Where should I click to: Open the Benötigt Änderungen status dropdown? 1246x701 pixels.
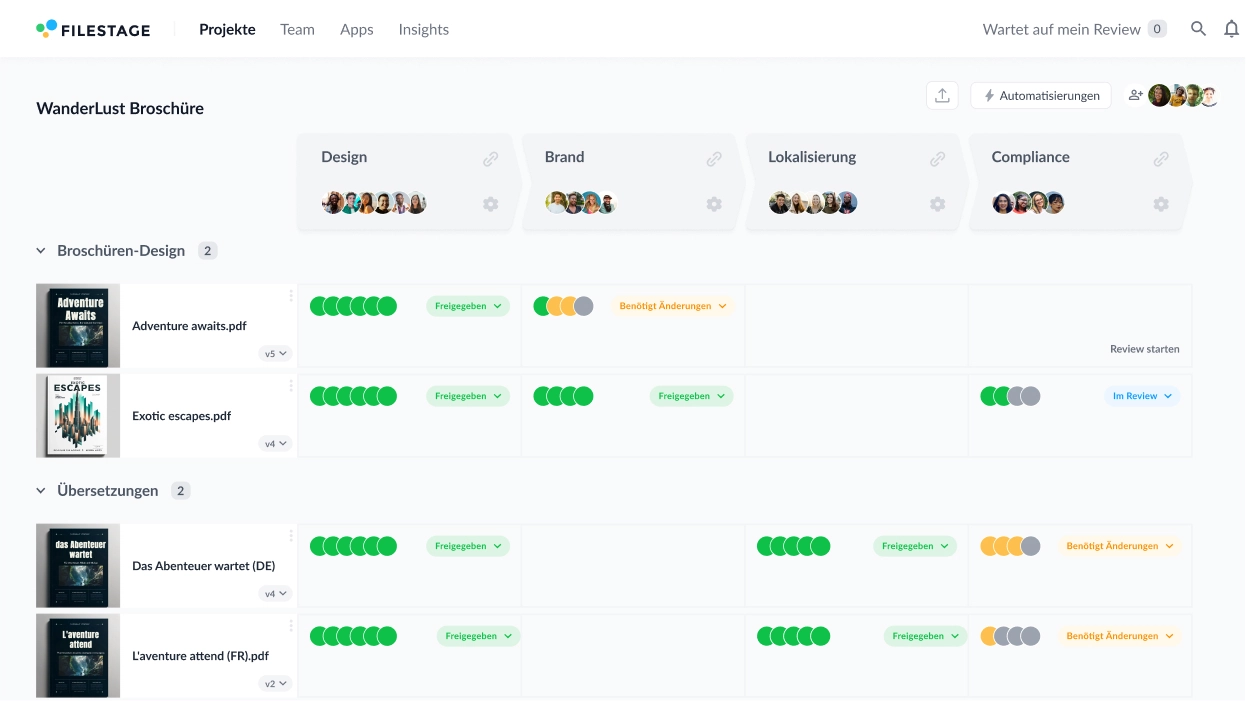673,305
